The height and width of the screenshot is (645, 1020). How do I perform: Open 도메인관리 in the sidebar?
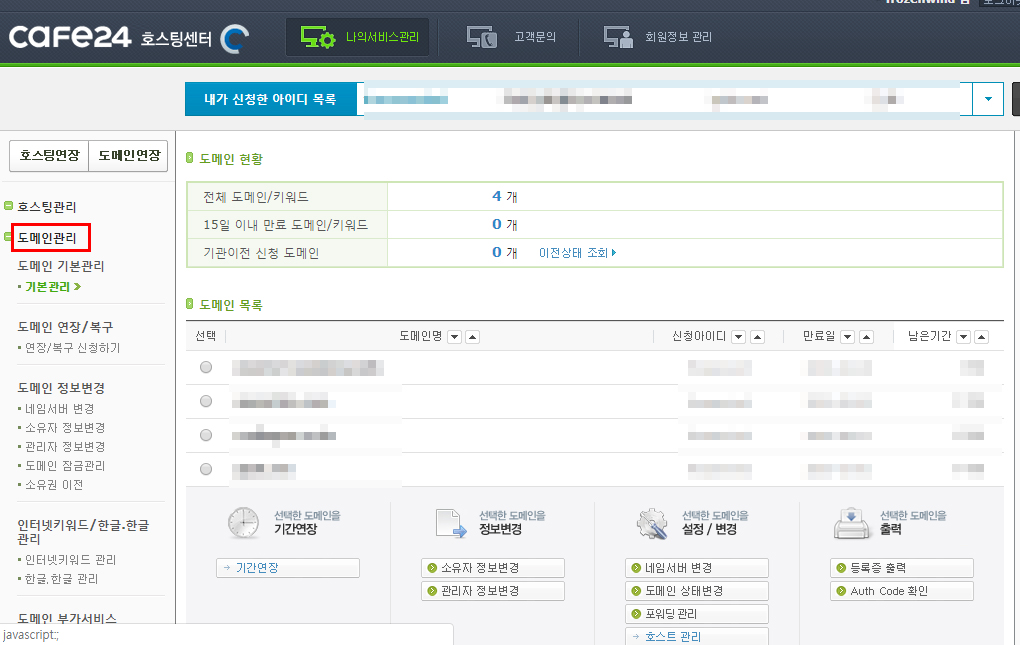47,238
